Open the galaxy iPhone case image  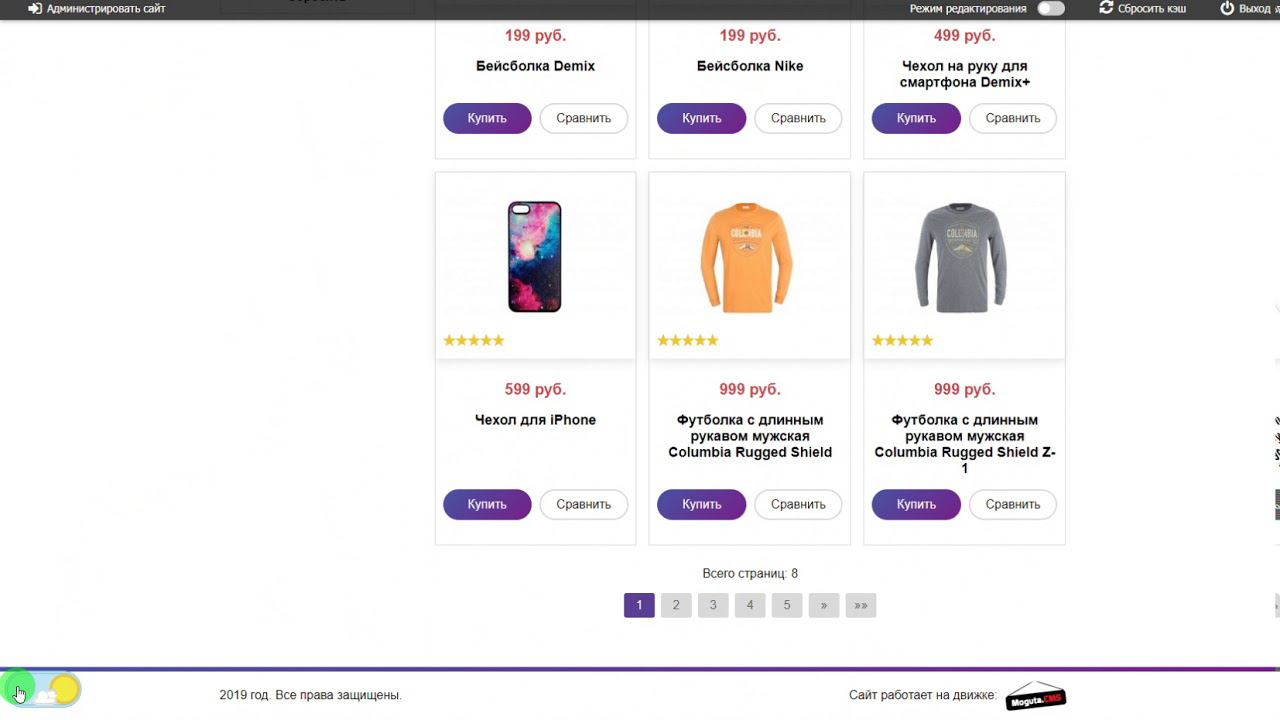[535, 257]
